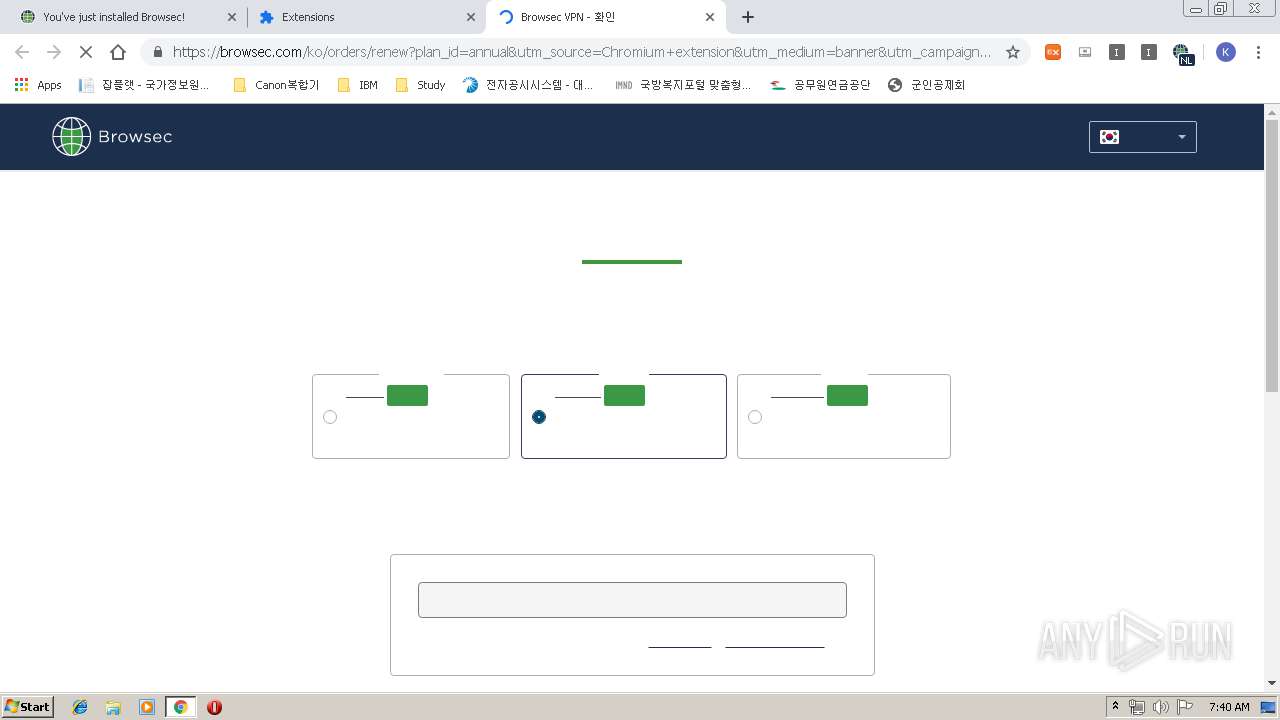The image size is (1280, 720).
Task: Open the Windows Start menu
Action: click(x=28, y=706)
